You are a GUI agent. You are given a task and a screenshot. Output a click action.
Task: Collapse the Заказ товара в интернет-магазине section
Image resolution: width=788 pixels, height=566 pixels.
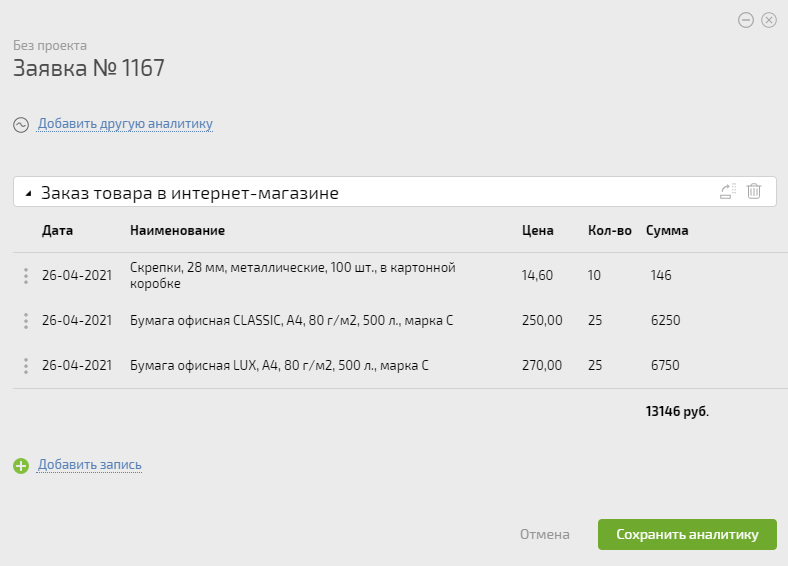coord(29,193)
